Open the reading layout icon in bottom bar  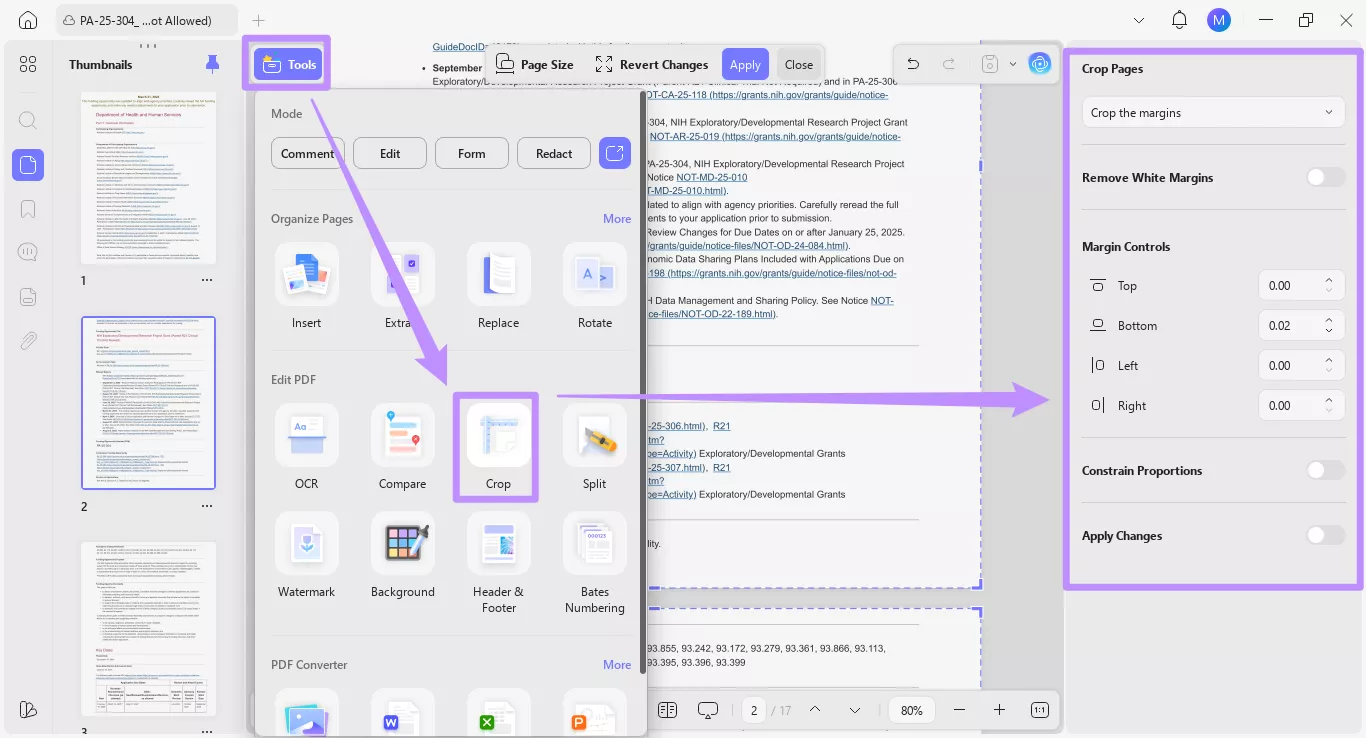point(668,710)
